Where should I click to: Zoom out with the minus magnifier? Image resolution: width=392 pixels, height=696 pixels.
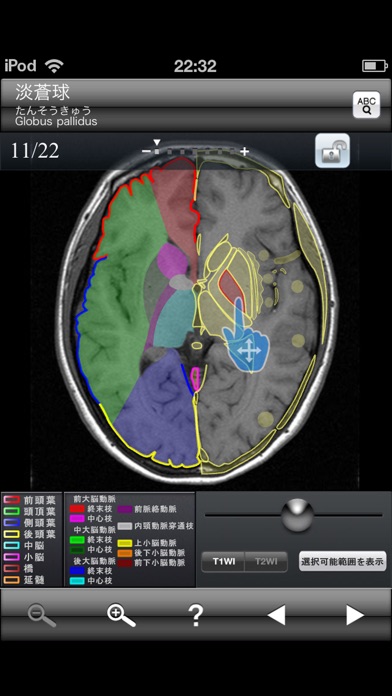coord(42,615)
